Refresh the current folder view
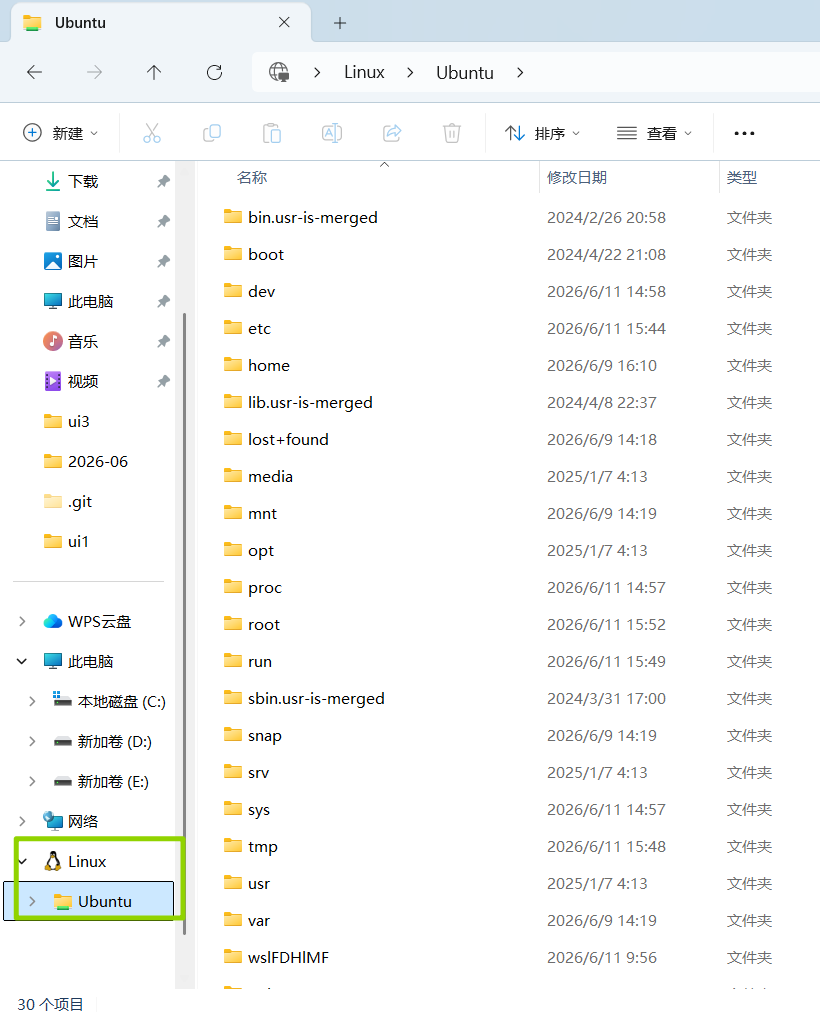The height and width of the screenshot is (1016, 820). pyautogui.click(x=214, y=72)
